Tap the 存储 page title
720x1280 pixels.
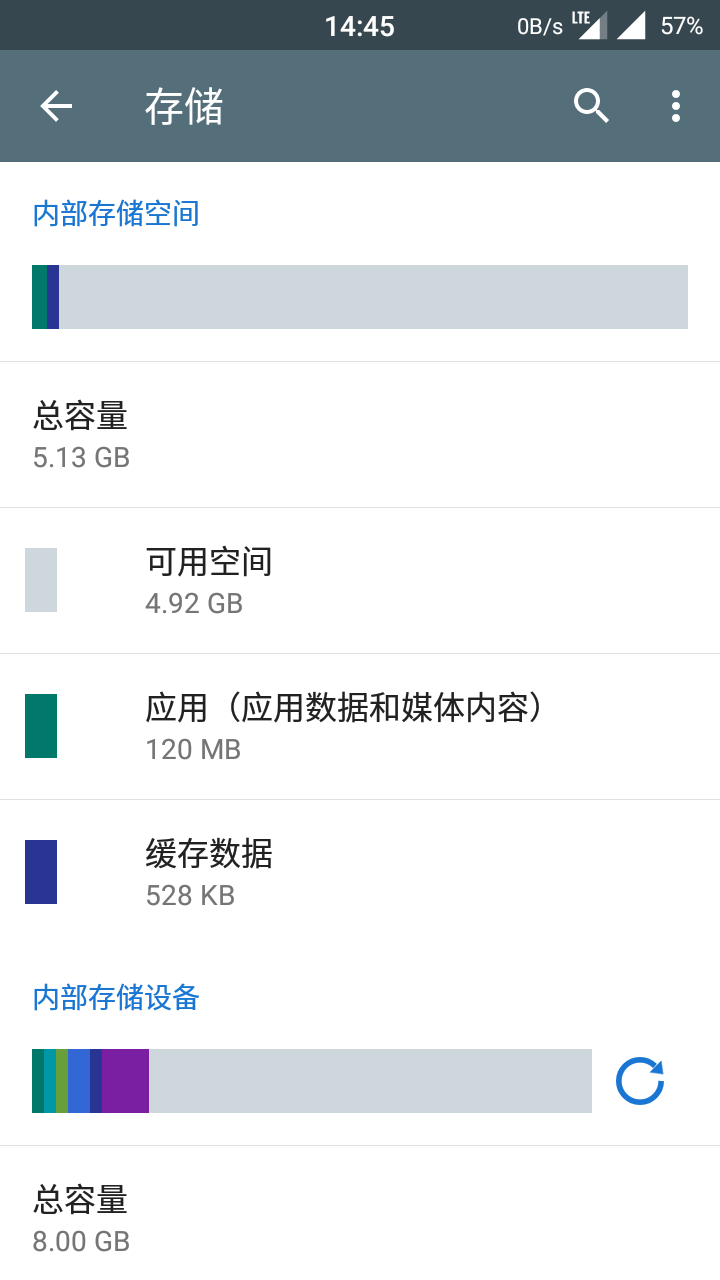point(184,107)
